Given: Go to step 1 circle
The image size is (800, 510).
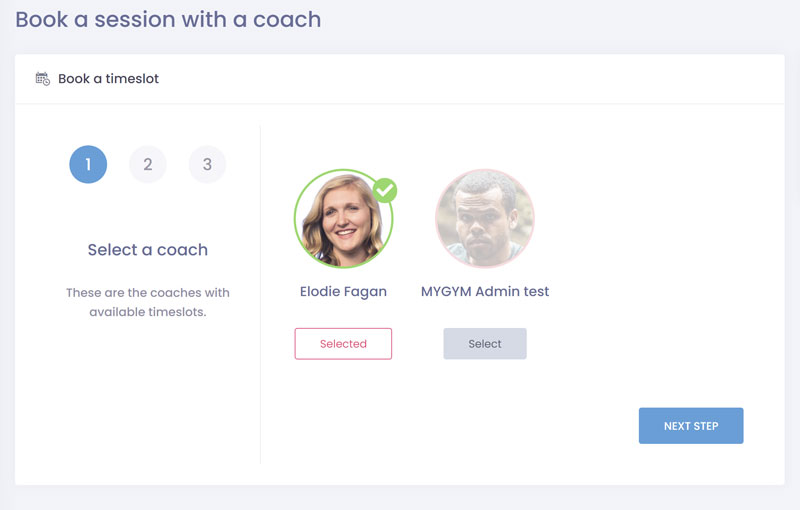Looking at the screenshot, I should (88, 165).
